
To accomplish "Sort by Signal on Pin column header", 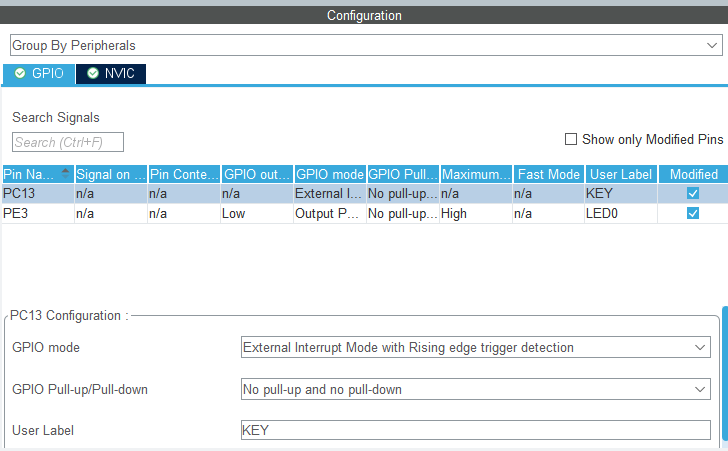I will 111,174.
